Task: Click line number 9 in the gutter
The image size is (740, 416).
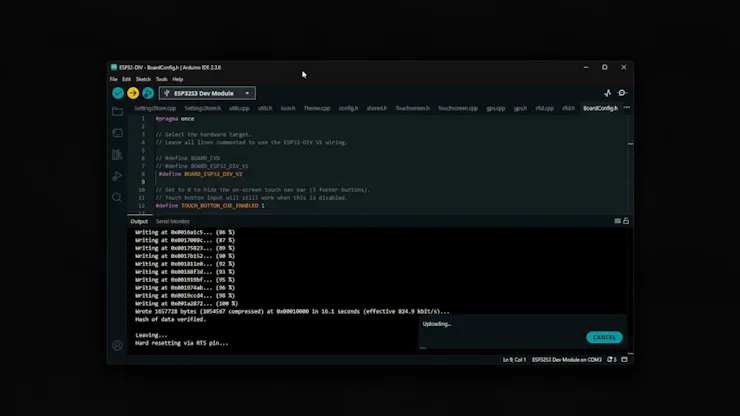Action: point(143,182)
